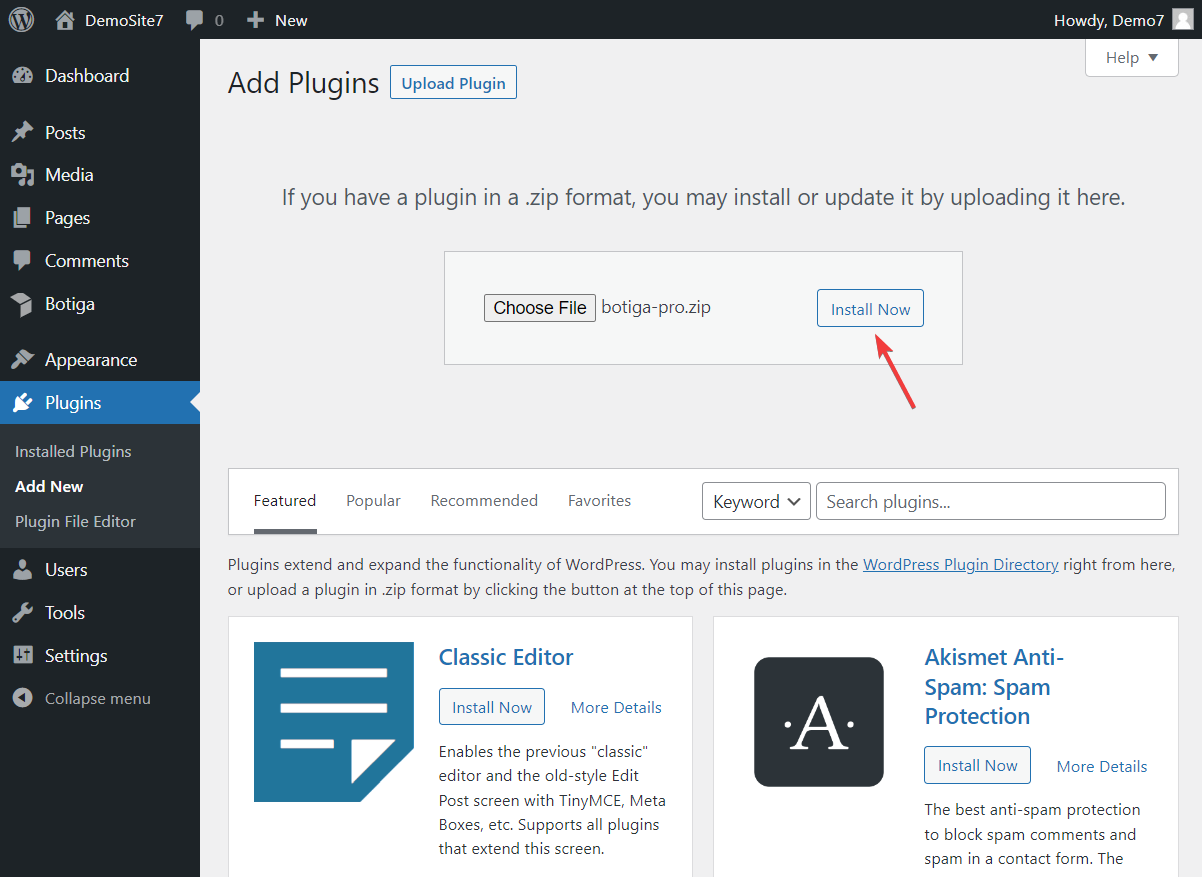Switch to the Favorites tab
Viewport: 1202px width, 877px height.
[x=599, y=501]
